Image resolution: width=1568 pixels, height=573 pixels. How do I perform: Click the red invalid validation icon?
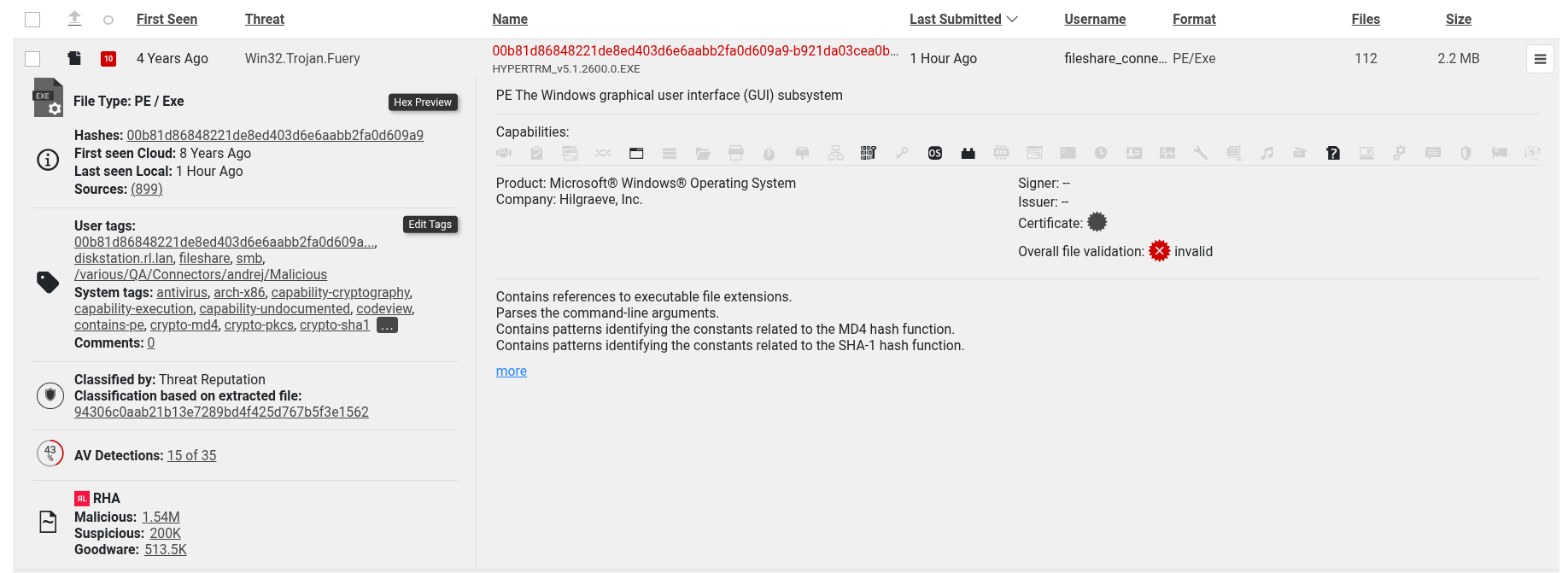point(1159,251)
